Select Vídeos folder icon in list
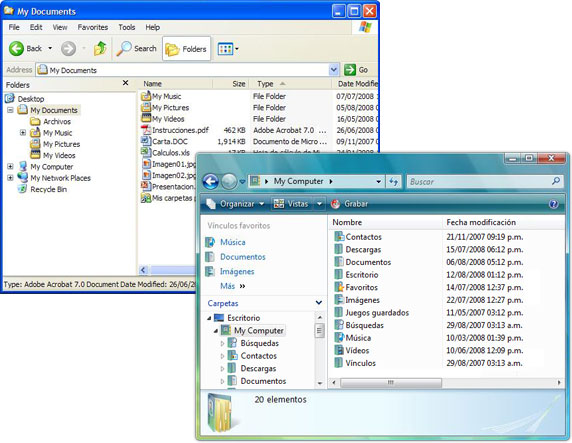This screenshot has height=443, width=572. tap(339, 350)
